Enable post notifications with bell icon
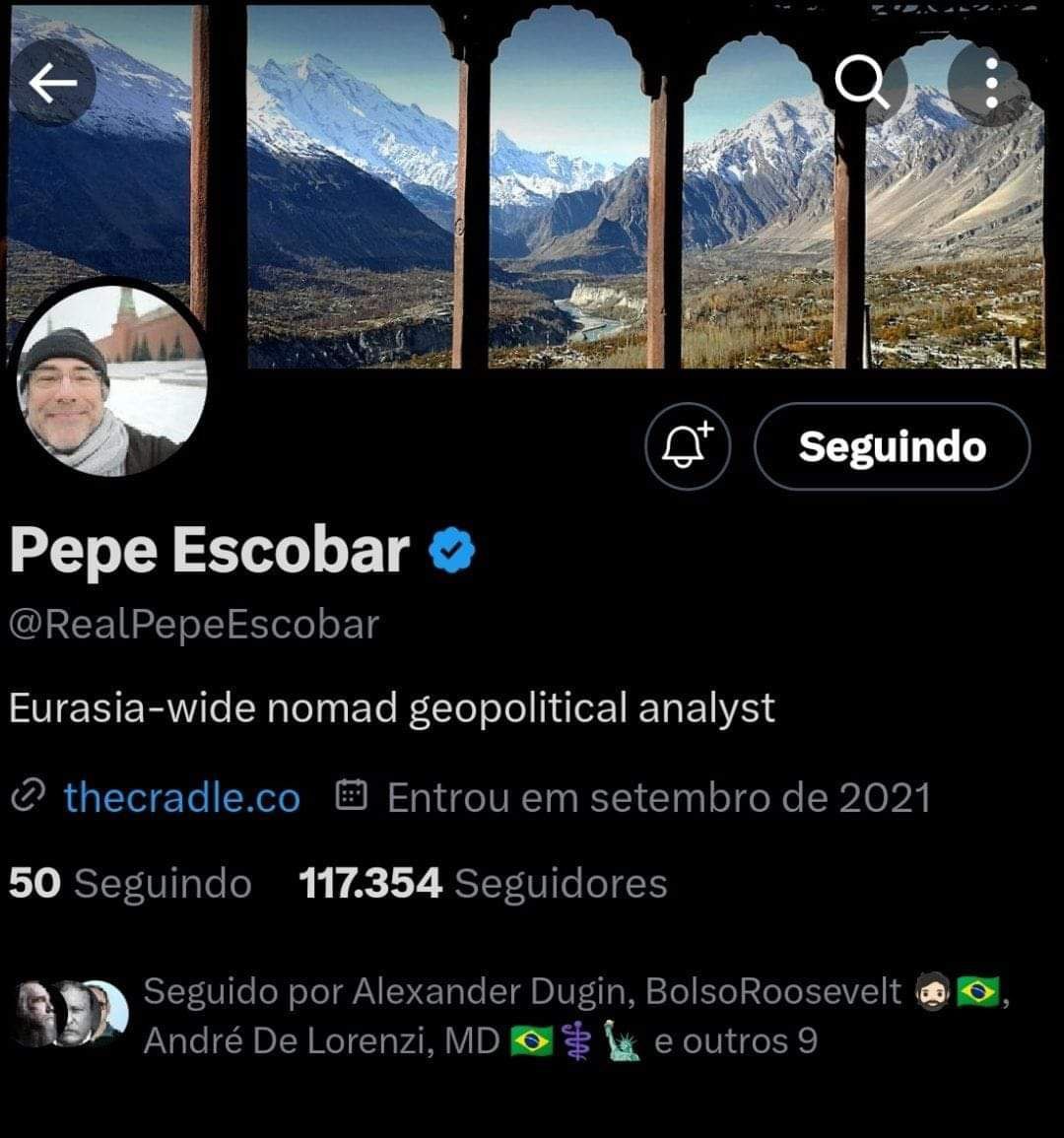 pos(688,446)
